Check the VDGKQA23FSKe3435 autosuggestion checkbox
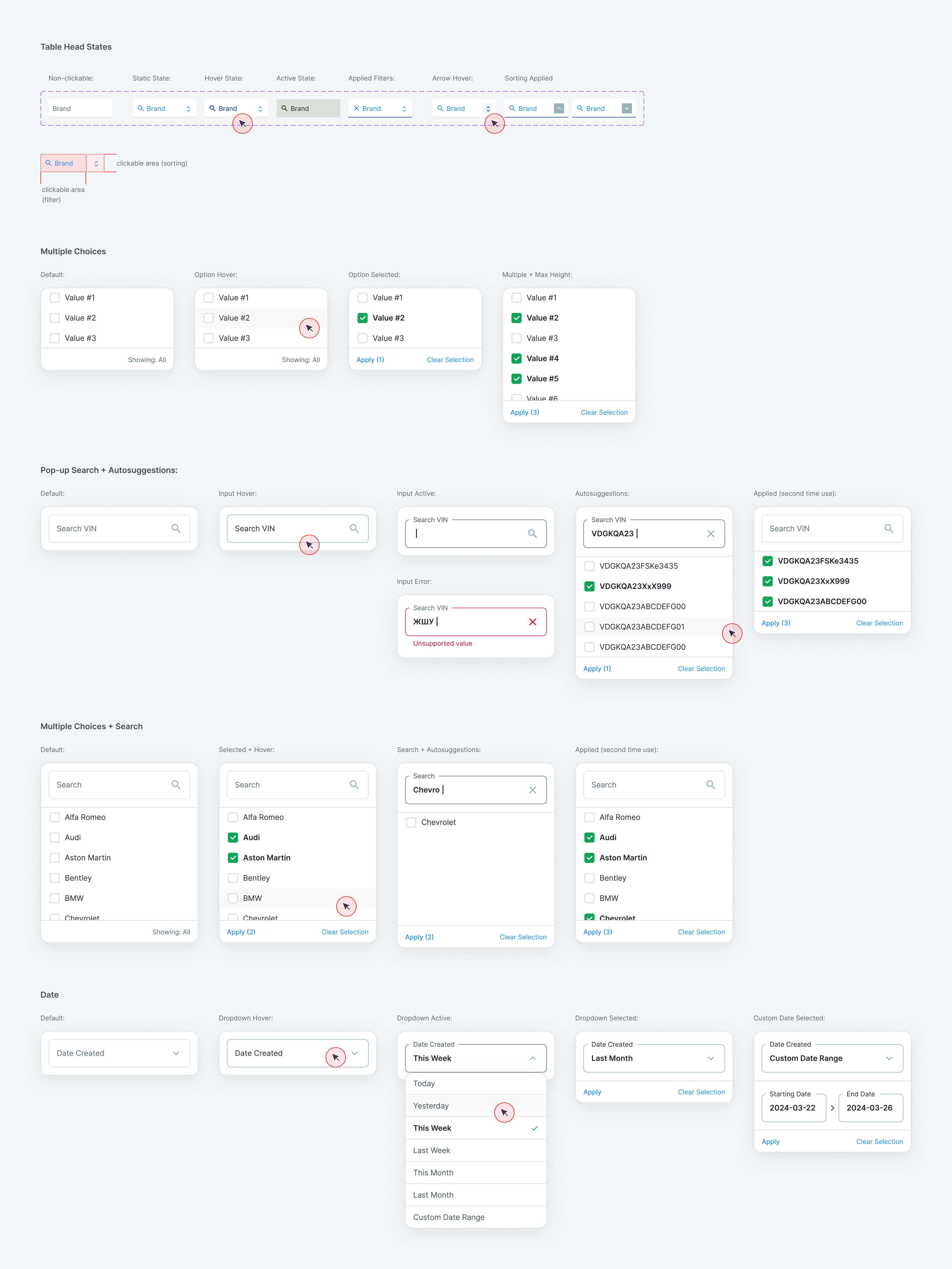Image resolution: width=952 pixels, height=1269 pixels. 589,566
